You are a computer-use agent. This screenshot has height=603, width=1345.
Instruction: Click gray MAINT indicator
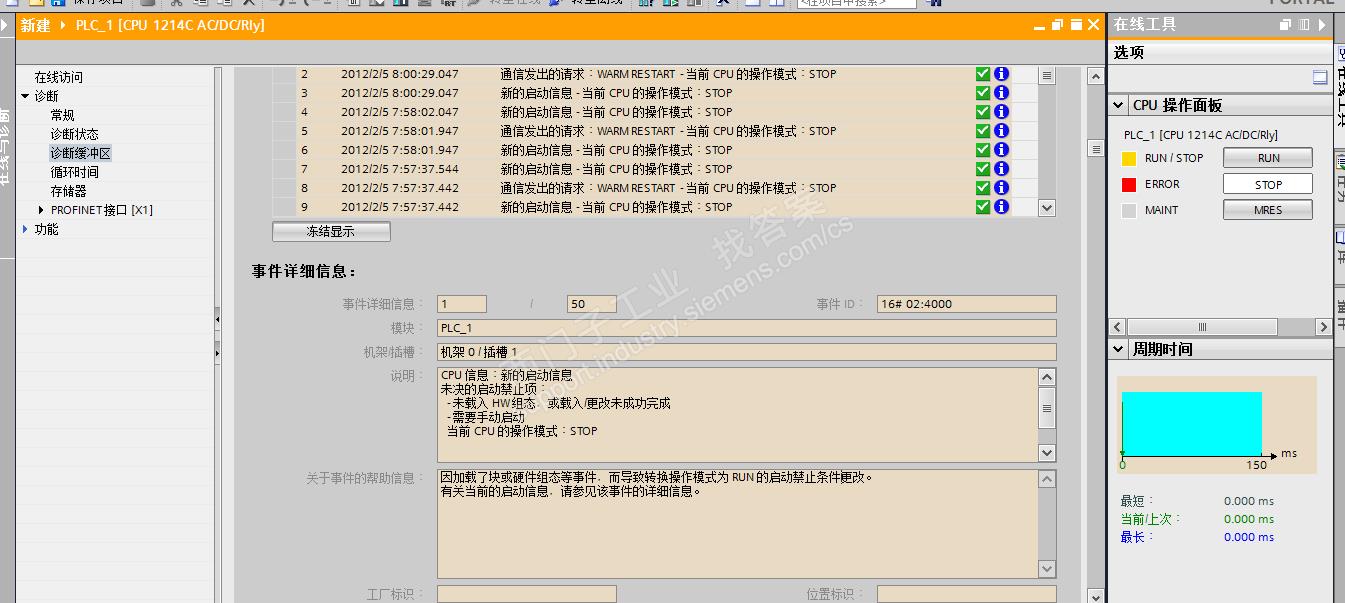pos(1129,210)
